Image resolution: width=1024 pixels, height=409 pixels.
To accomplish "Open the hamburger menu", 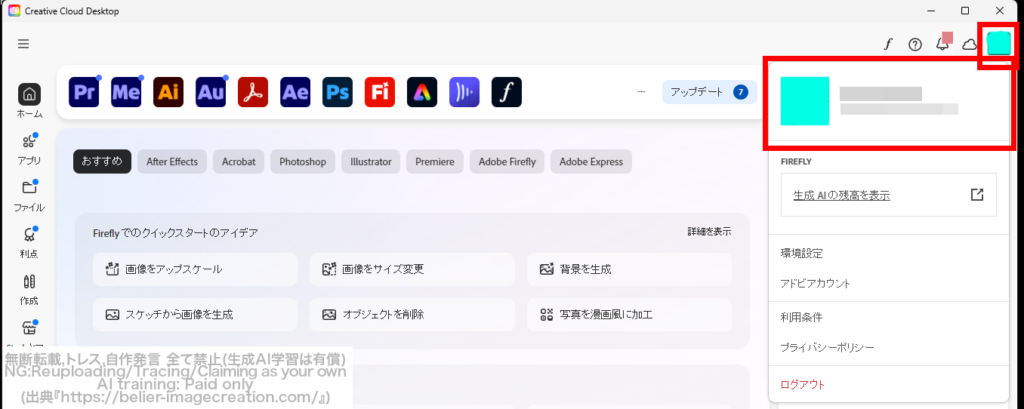I will pos(24,44).
